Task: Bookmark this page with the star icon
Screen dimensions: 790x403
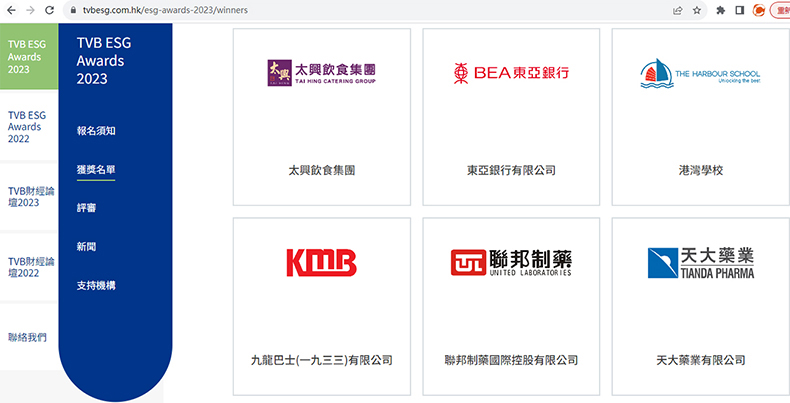Action: click(x=698, y=10)
